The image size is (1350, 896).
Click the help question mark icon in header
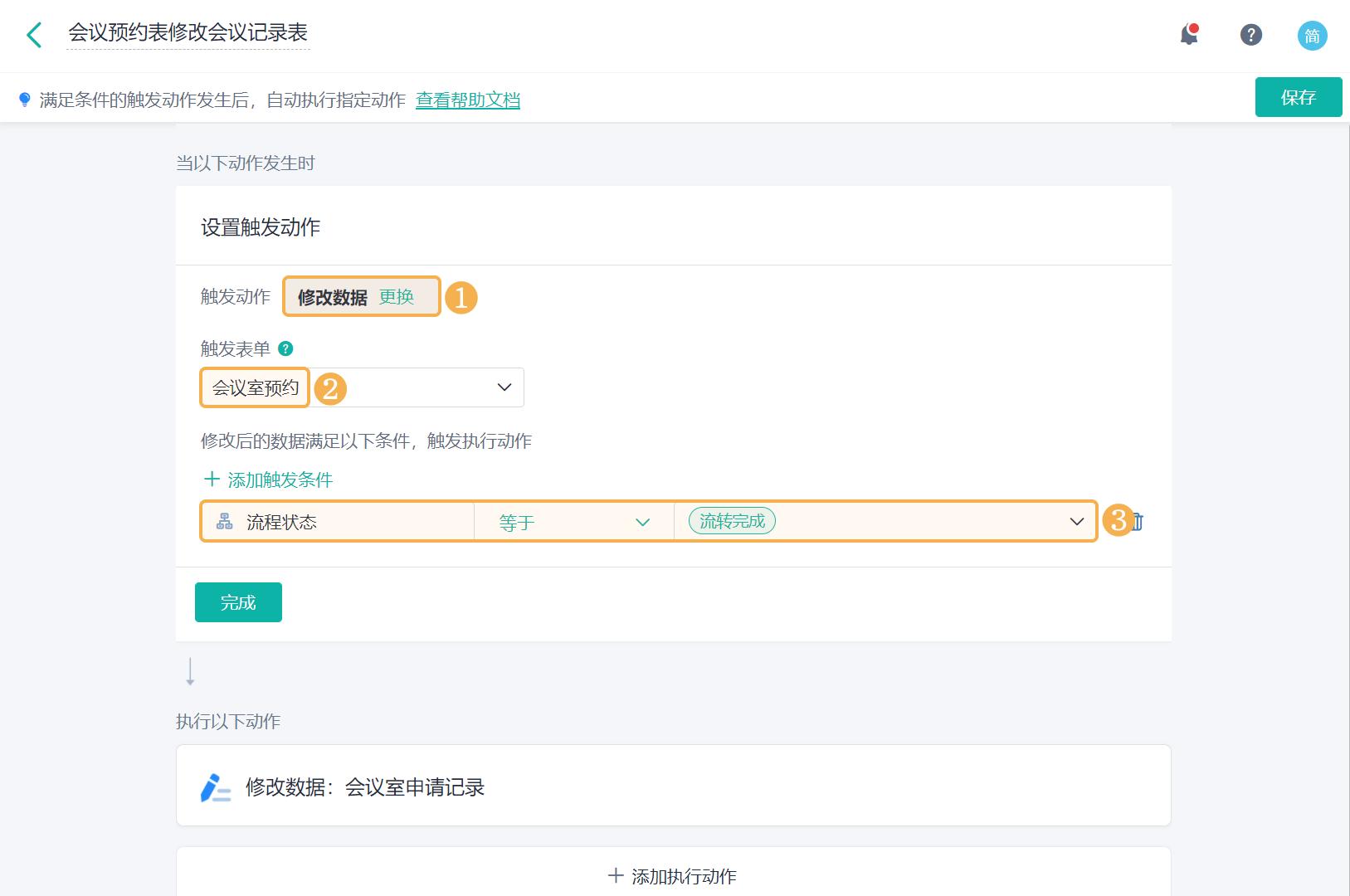click(x=1250, y=36)
